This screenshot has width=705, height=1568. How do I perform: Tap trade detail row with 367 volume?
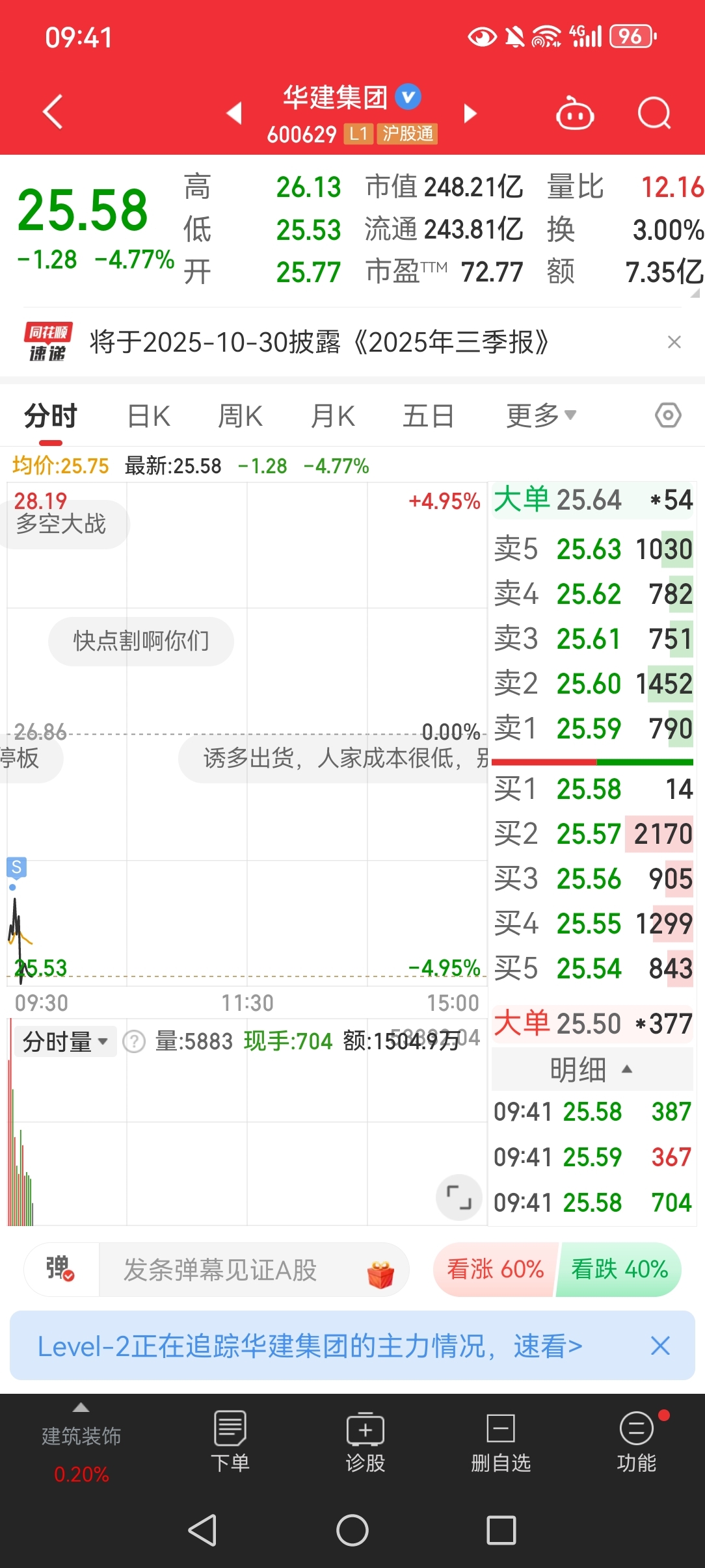(592, 1156)
